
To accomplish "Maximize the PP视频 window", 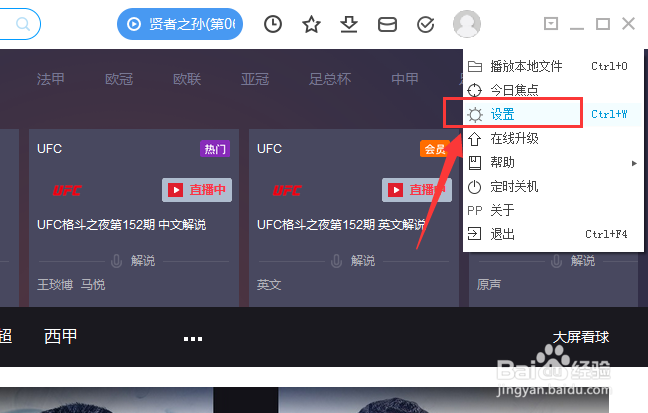I will point(603,24).
